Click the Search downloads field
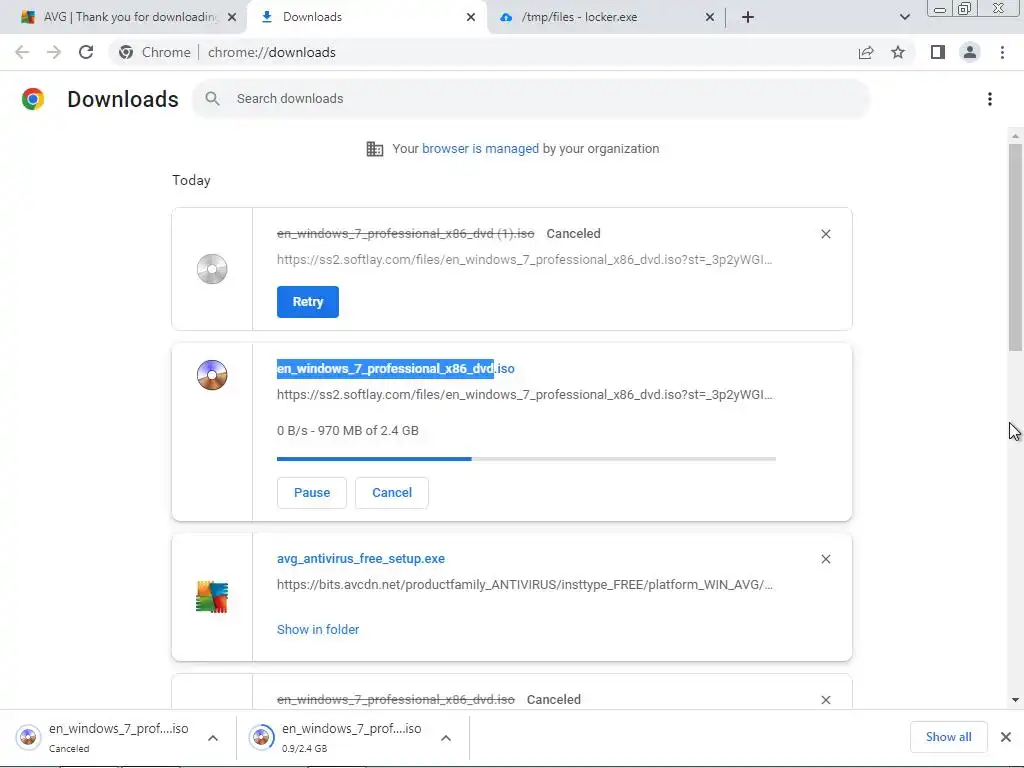 pos(540,99)
